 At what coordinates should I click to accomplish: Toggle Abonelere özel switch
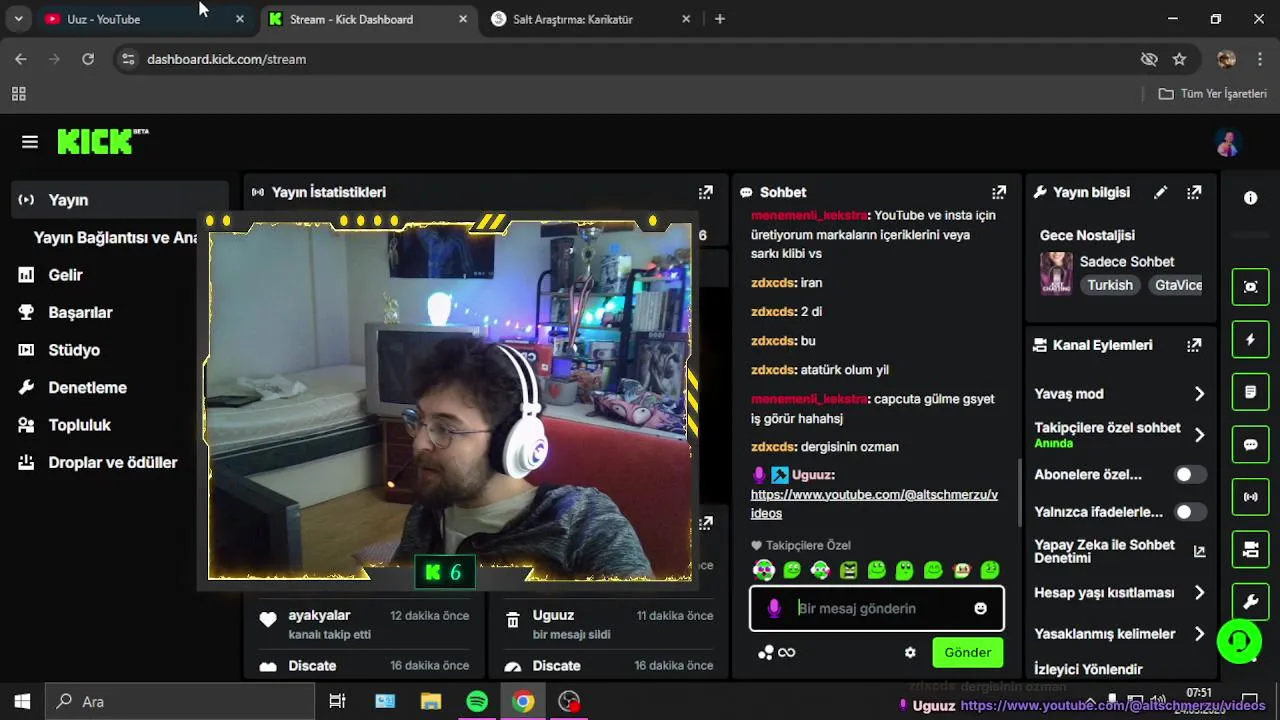(1190, 475)
